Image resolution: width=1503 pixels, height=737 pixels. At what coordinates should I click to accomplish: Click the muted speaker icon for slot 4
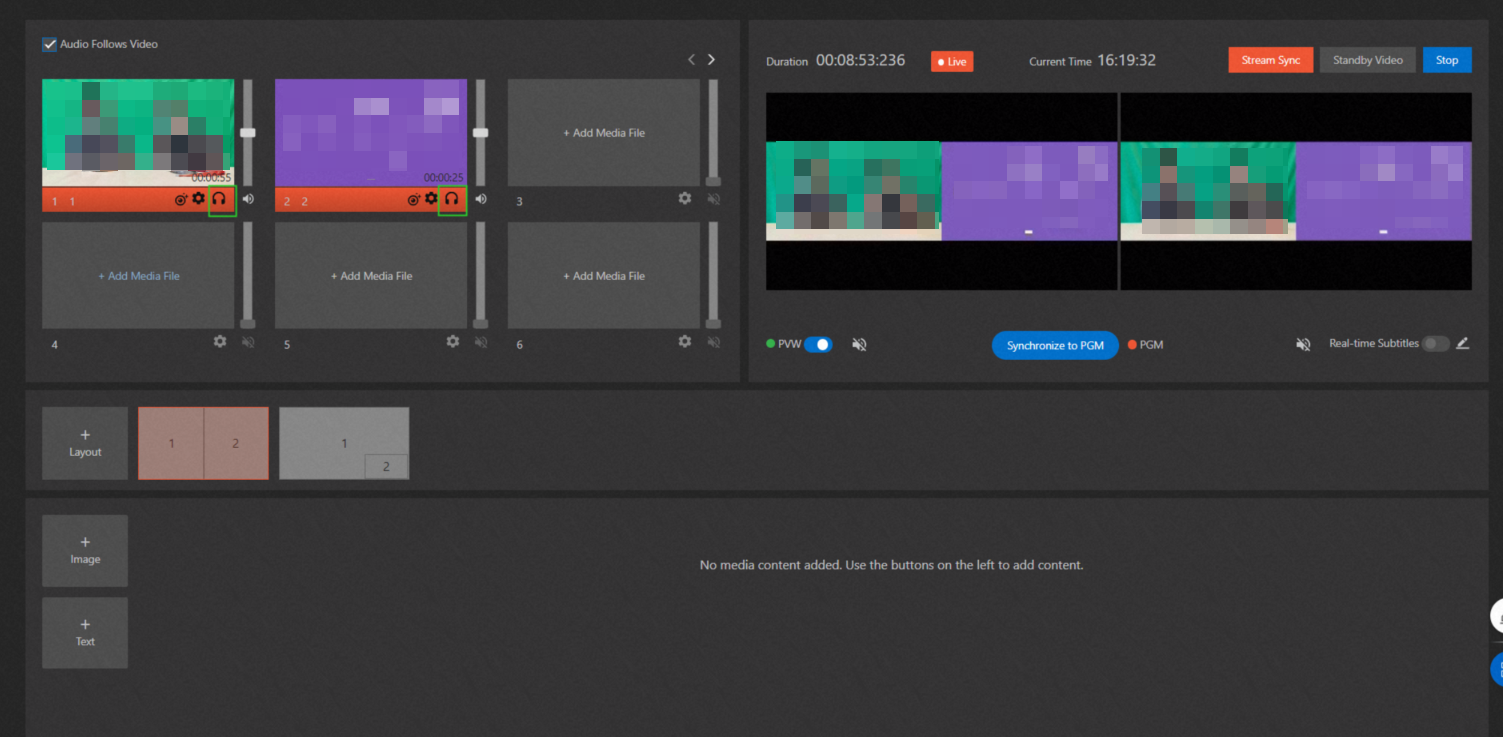[x=248, y=342]
